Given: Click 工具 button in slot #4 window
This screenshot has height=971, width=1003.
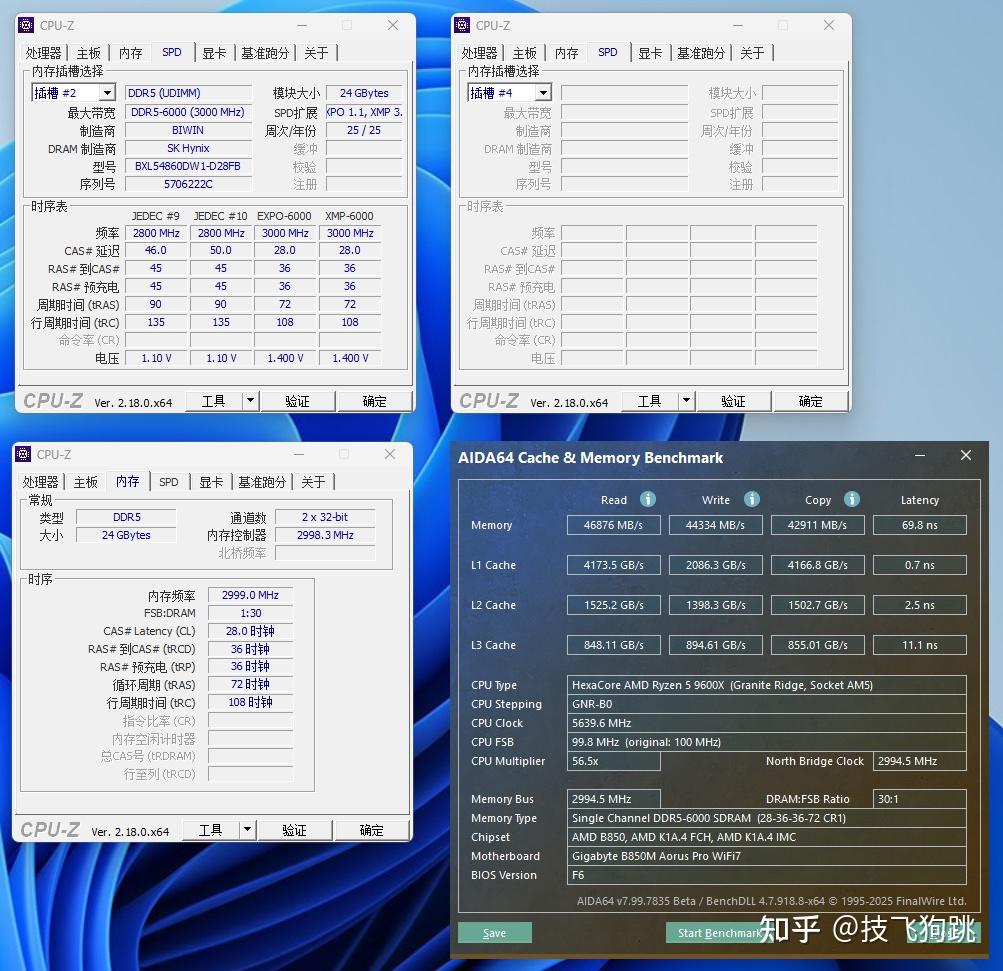Looking at the screenshot, I should (x=650, y=401).
